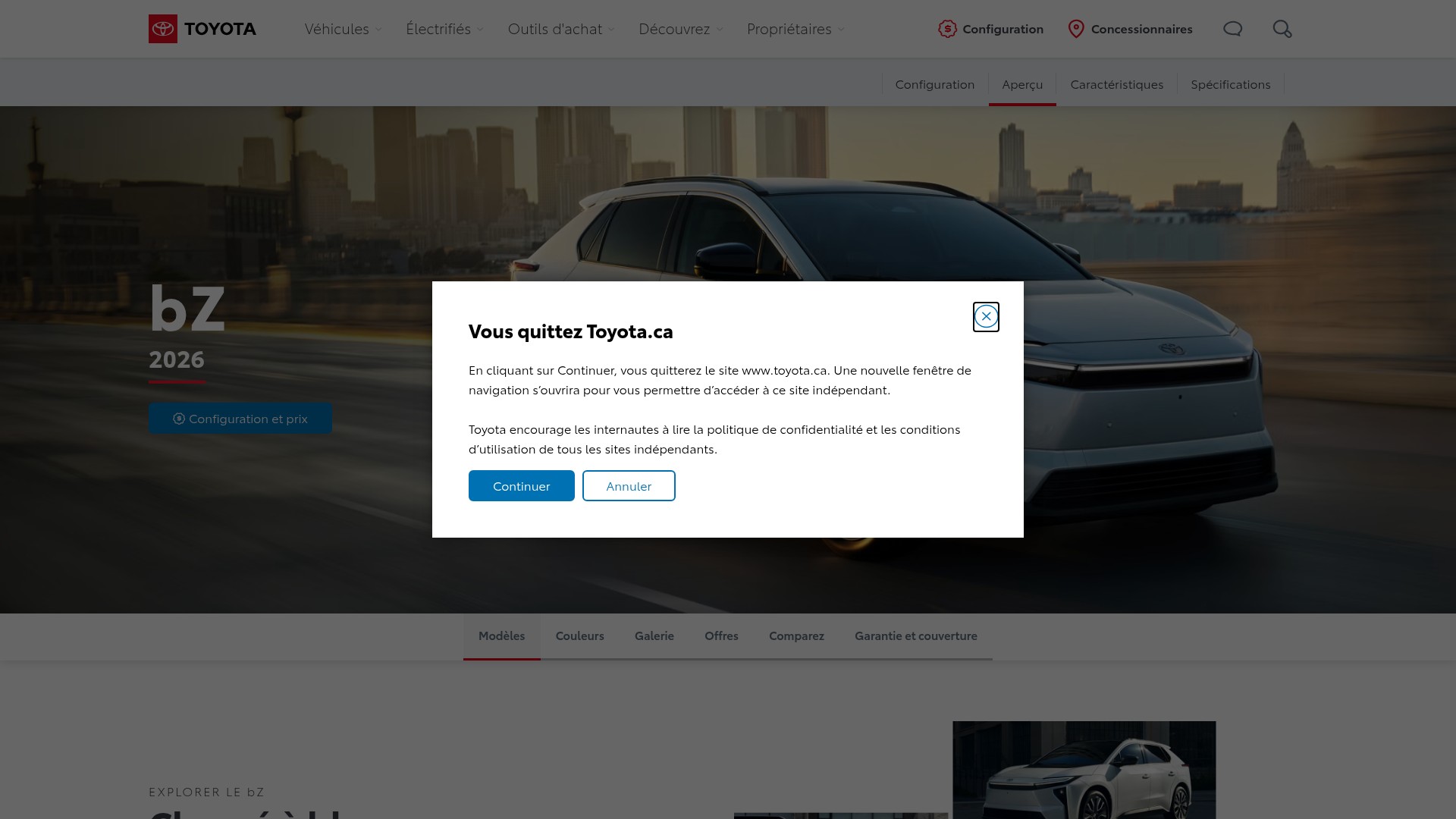Click the Toyota logo in the header
The height and width of the screenshot is (819, 1456).
202,29
